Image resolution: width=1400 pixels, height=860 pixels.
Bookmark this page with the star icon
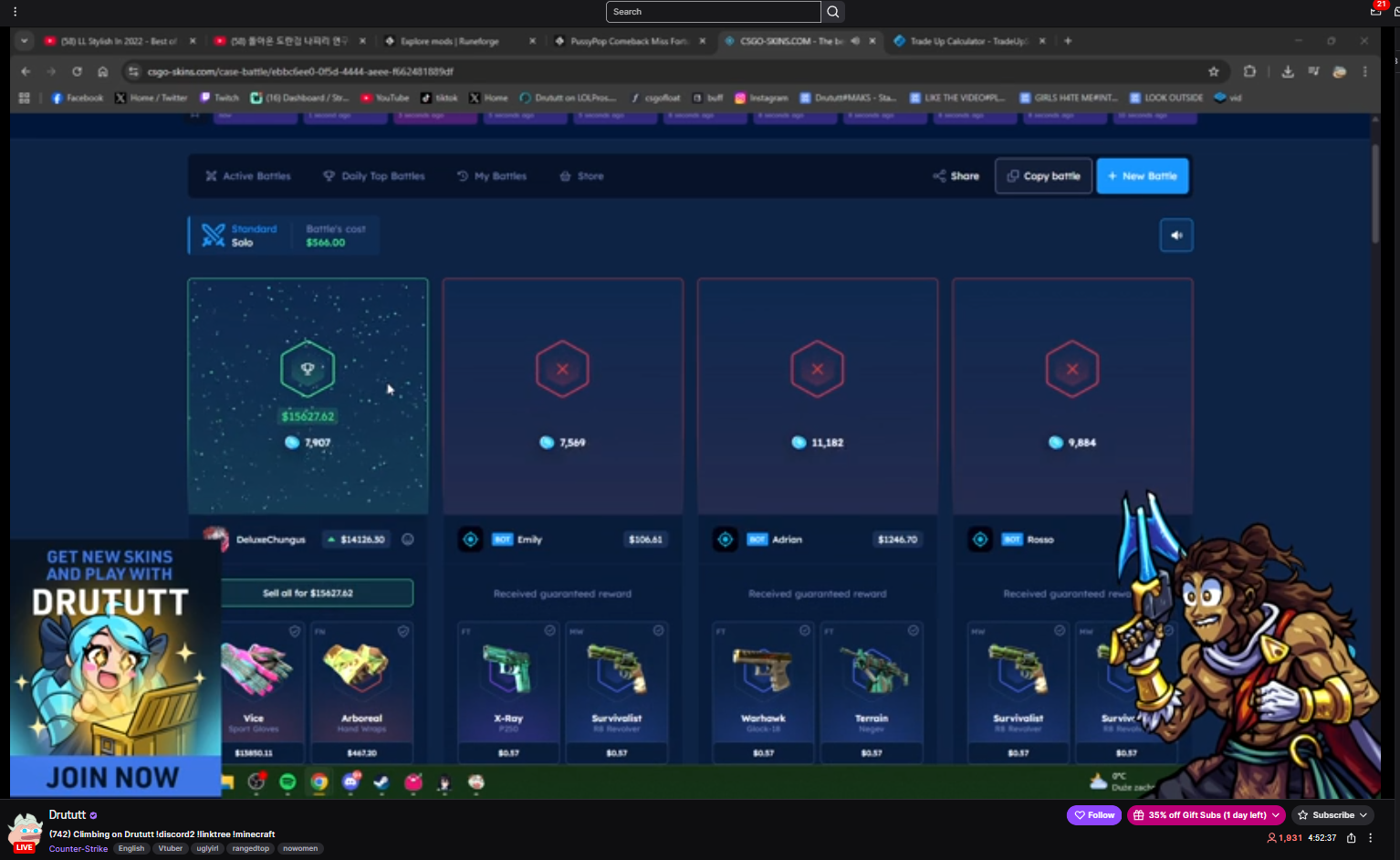point(1214,71)
